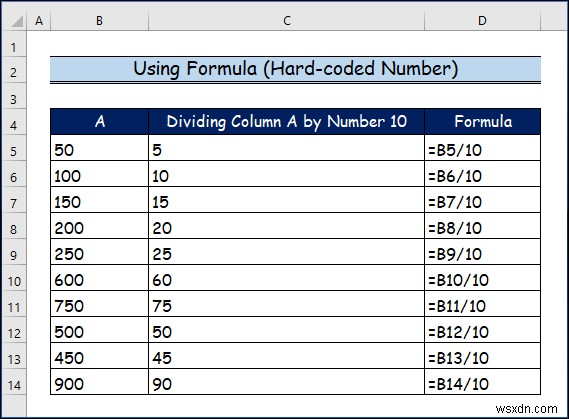Image resolution: width=569 pixels, height=419 pixels.
Task: Select cell with value 250
Action: coord(99,252)
